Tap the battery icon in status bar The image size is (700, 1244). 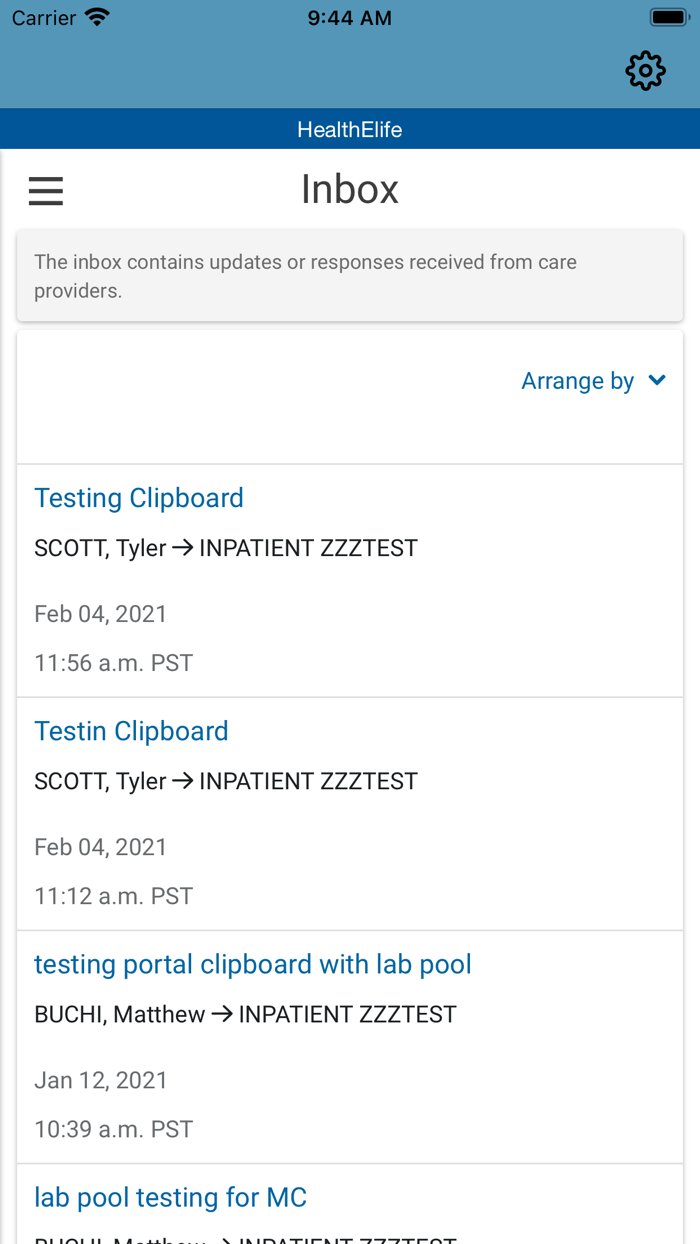coord(667,18)
